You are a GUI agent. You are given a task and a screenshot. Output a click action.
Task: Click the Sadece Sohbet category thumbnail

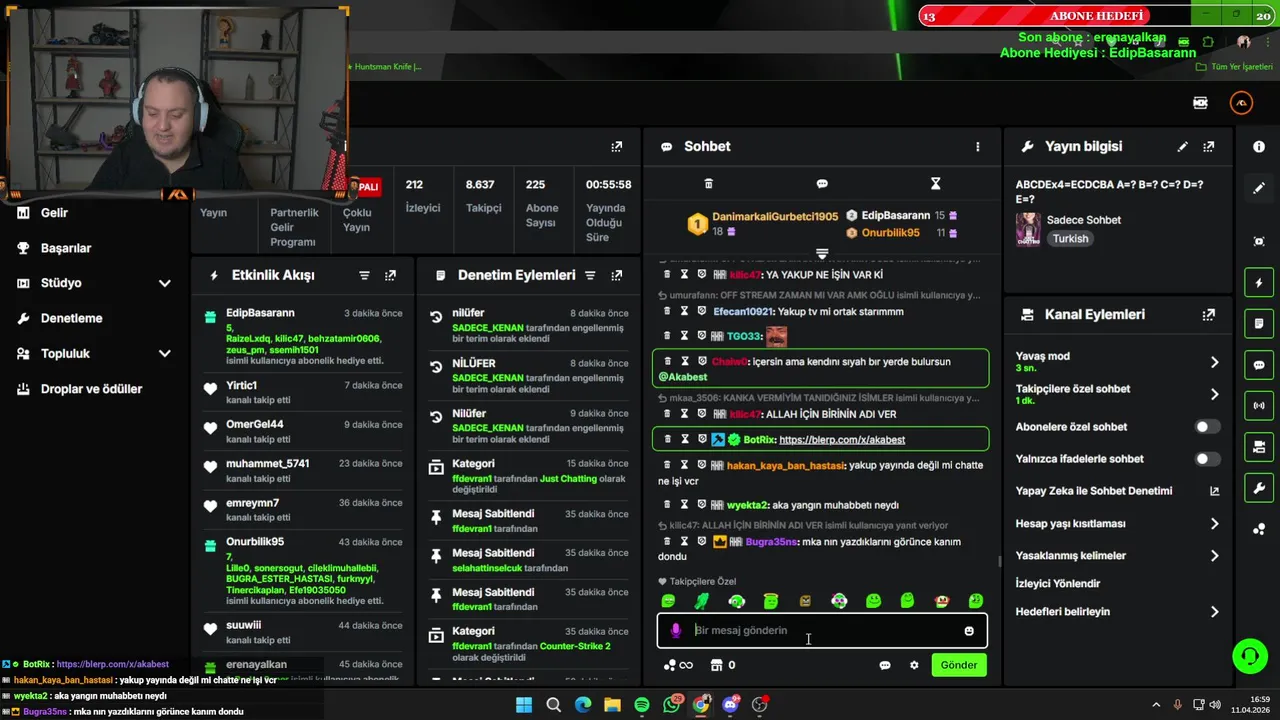1028,229
